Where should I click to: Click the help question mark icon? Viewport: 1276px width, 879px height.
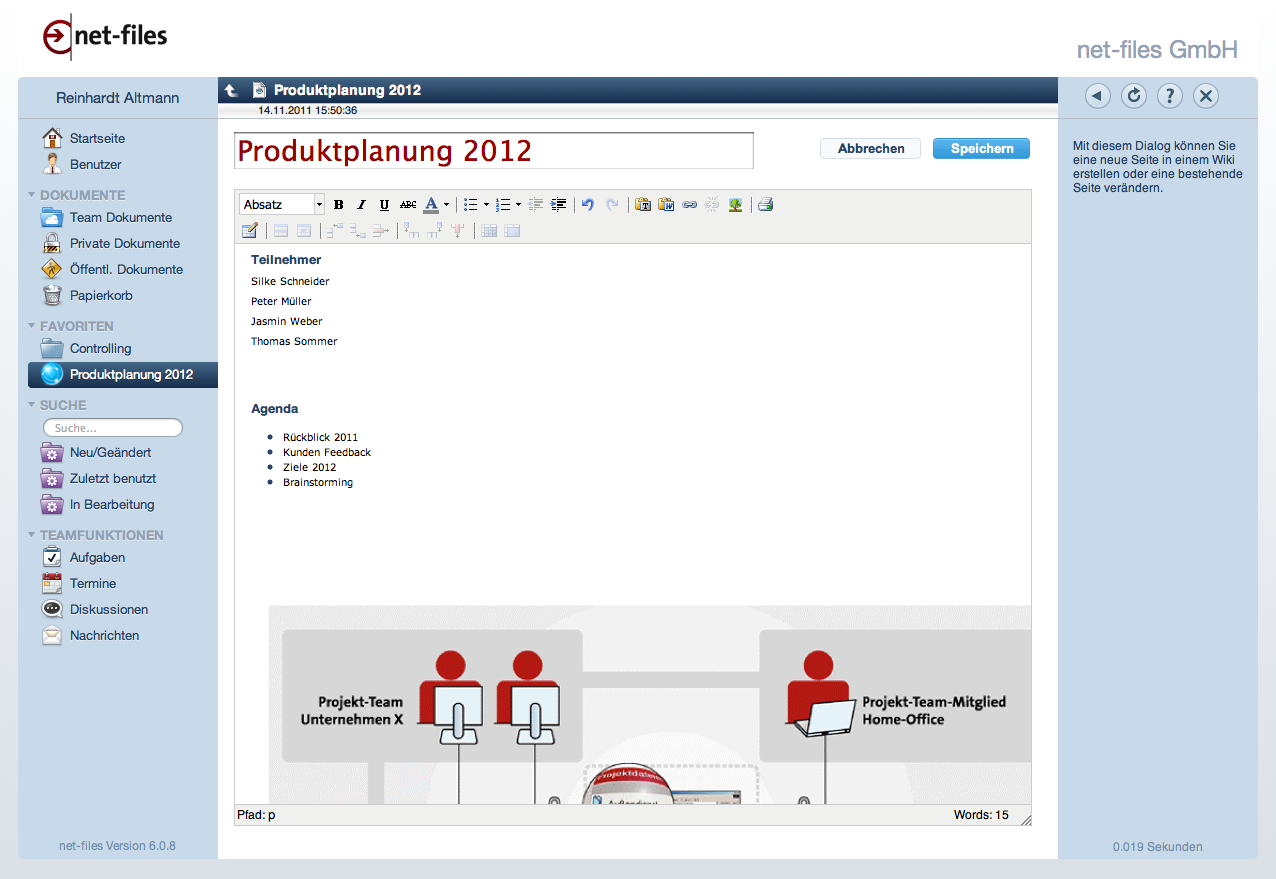1170,96
